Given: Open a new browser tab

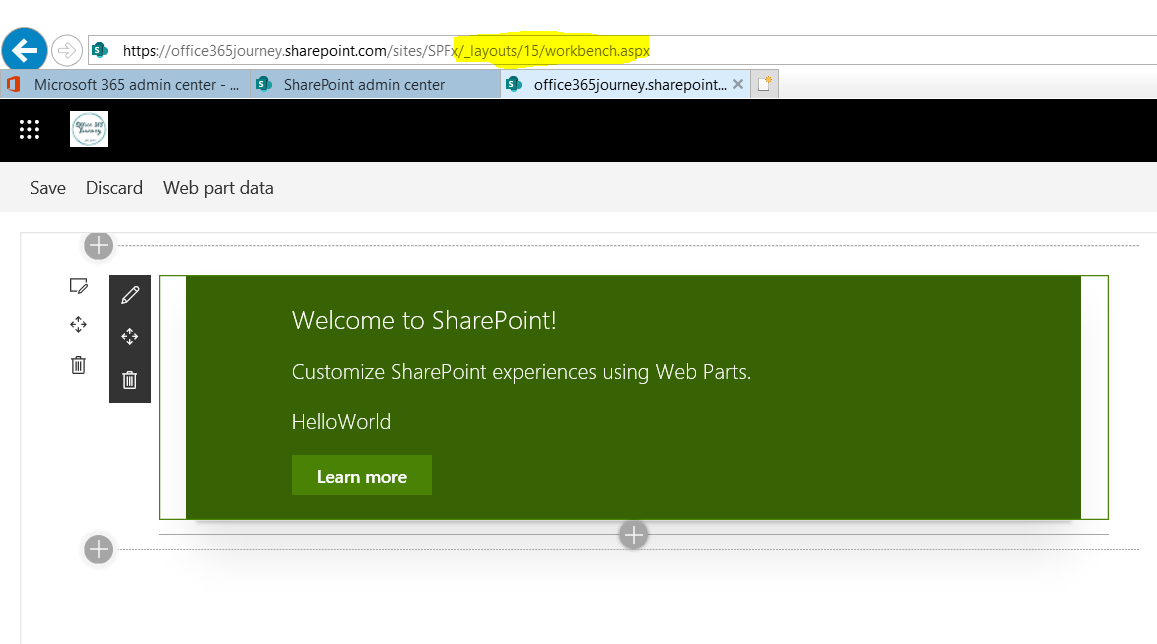Looking at the screenshot, I should 764,84.
